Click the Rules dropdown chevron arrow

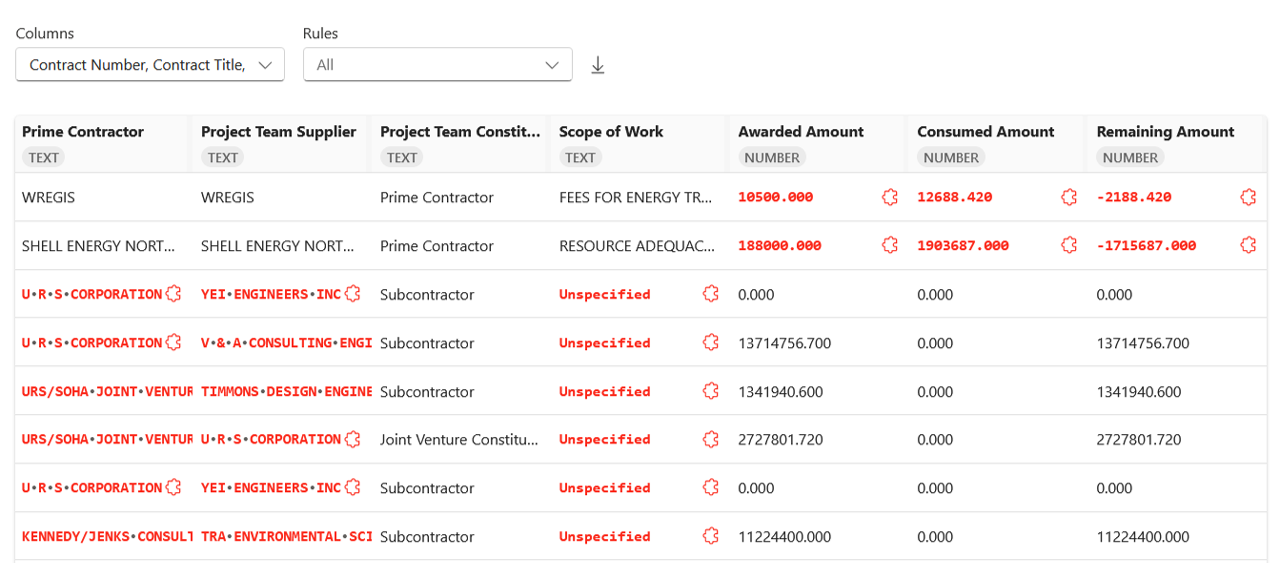click(x=552, y=65)
